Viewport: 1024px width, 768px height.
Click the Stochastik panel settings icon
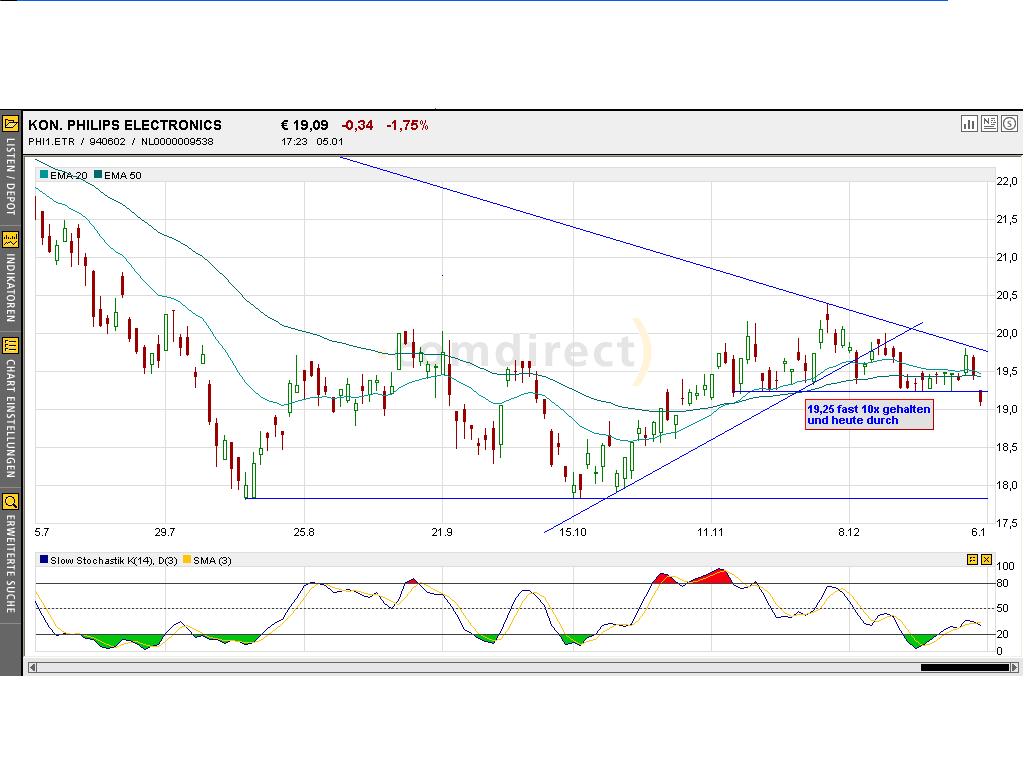click(971, 560)
